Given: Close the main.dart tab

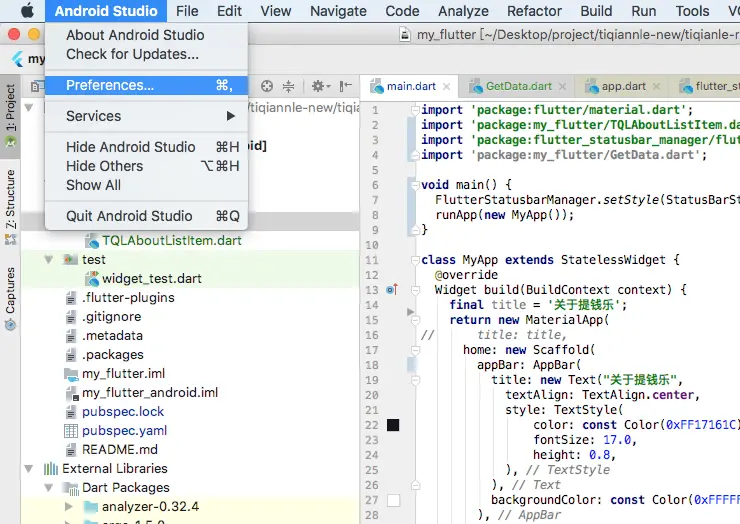Looking at the screenshot, I should click(446, 86).
